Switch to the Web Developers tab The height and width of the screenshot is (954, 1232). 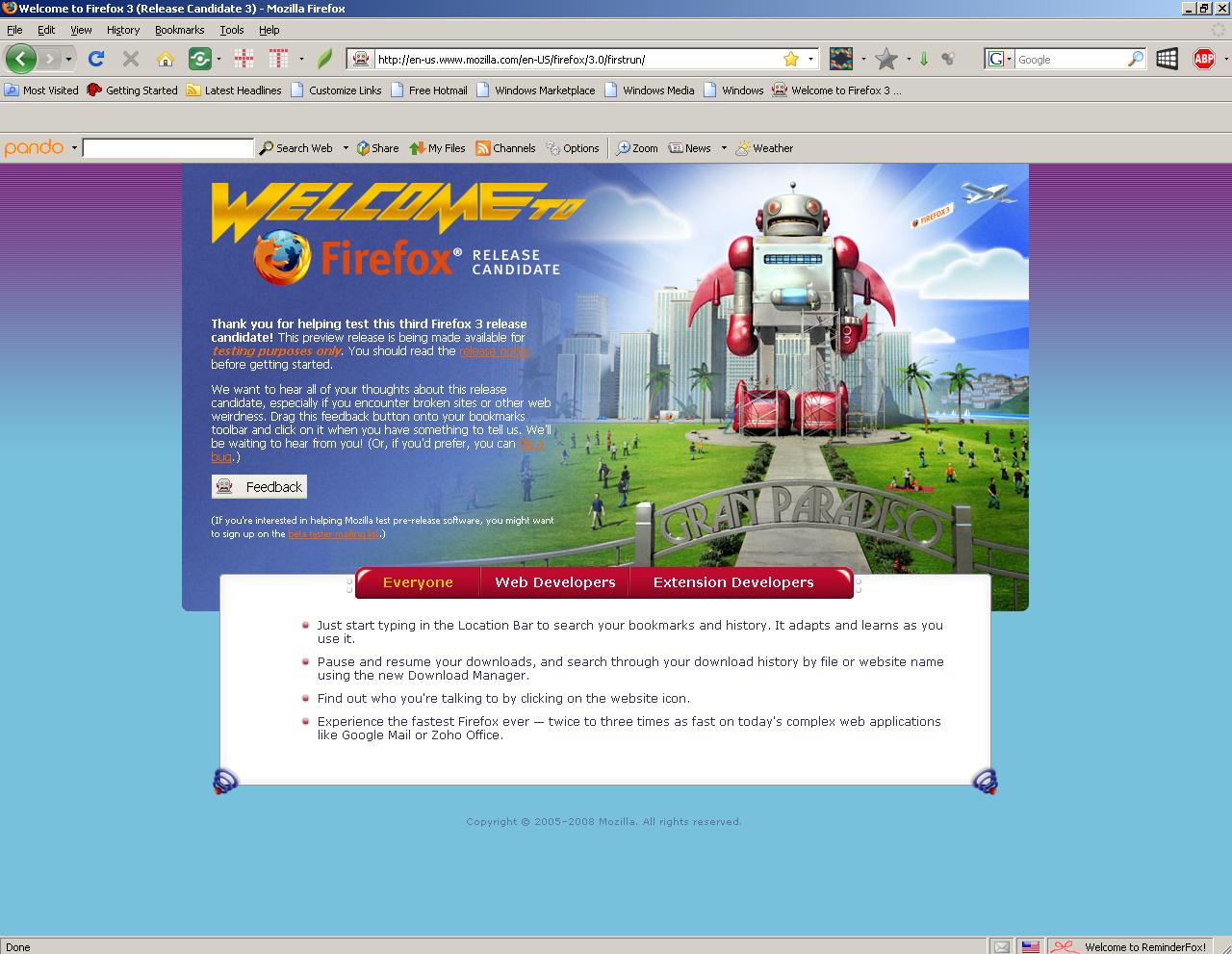click(555, 582)
